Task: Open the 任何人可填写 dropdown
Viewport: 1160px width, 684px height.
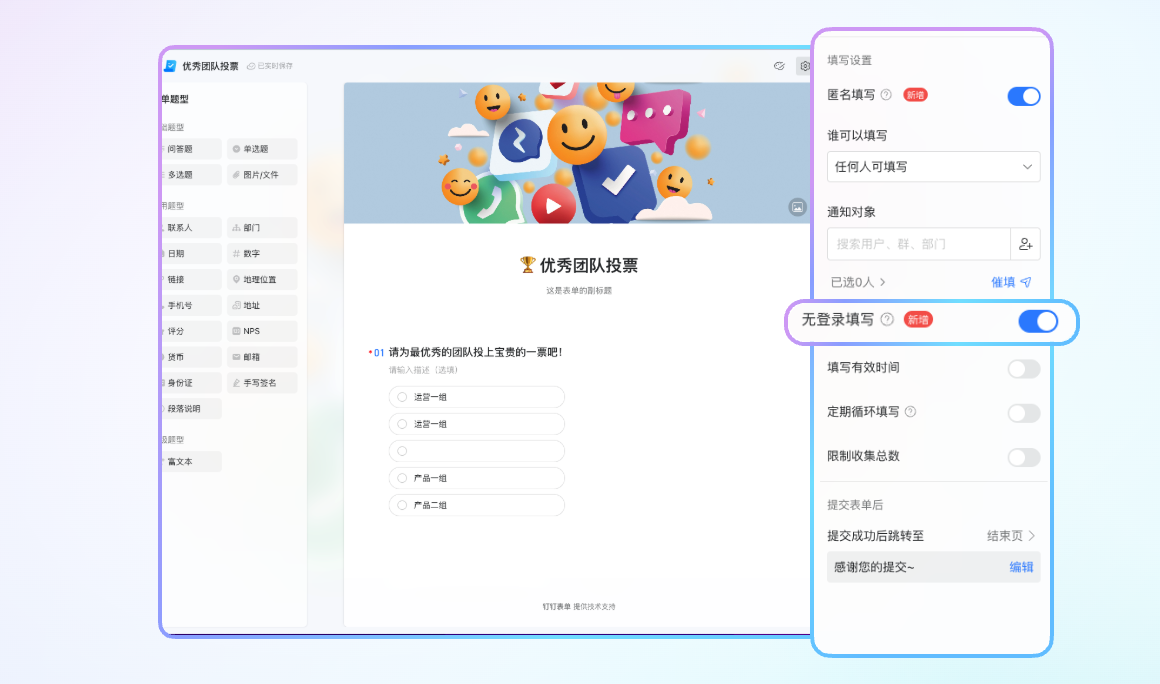Action: [x=933, y=167]
